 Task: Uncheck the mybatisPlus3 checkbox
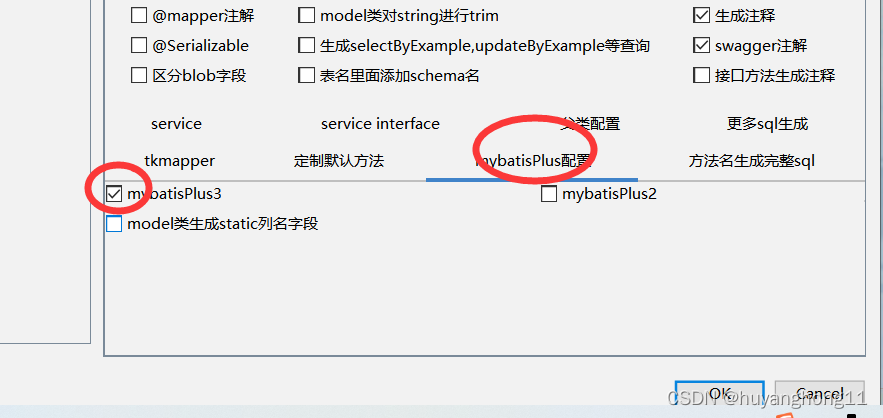coord(114,194)
